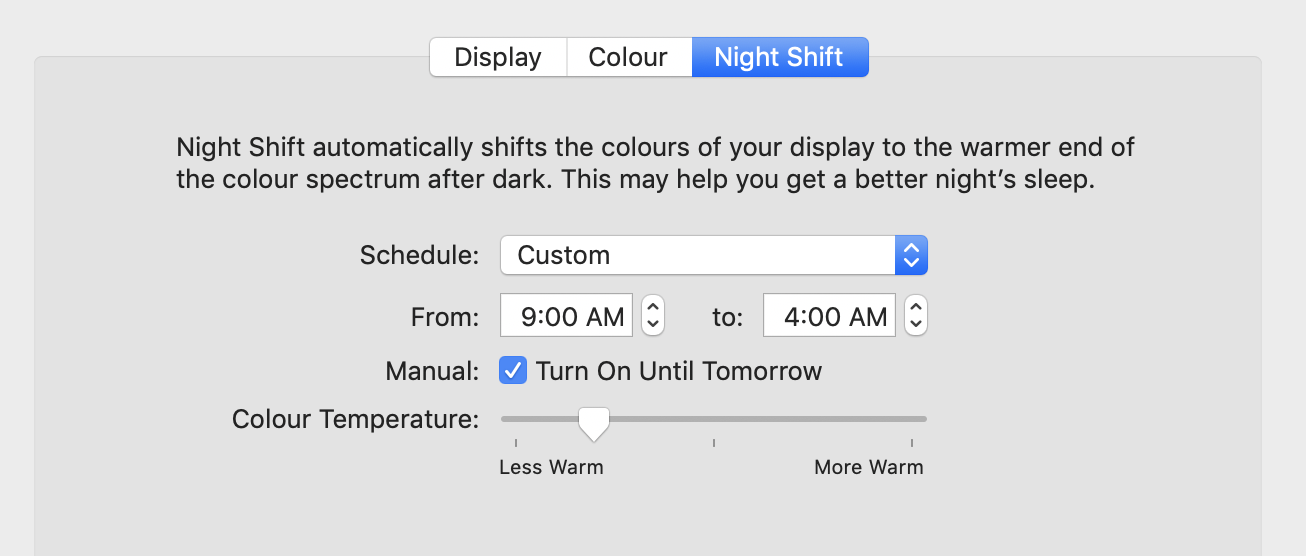Select the Night Shift tab
The height and width of the screenshot is (556, 1306).
pyautogui.click(x=779, y=57)
